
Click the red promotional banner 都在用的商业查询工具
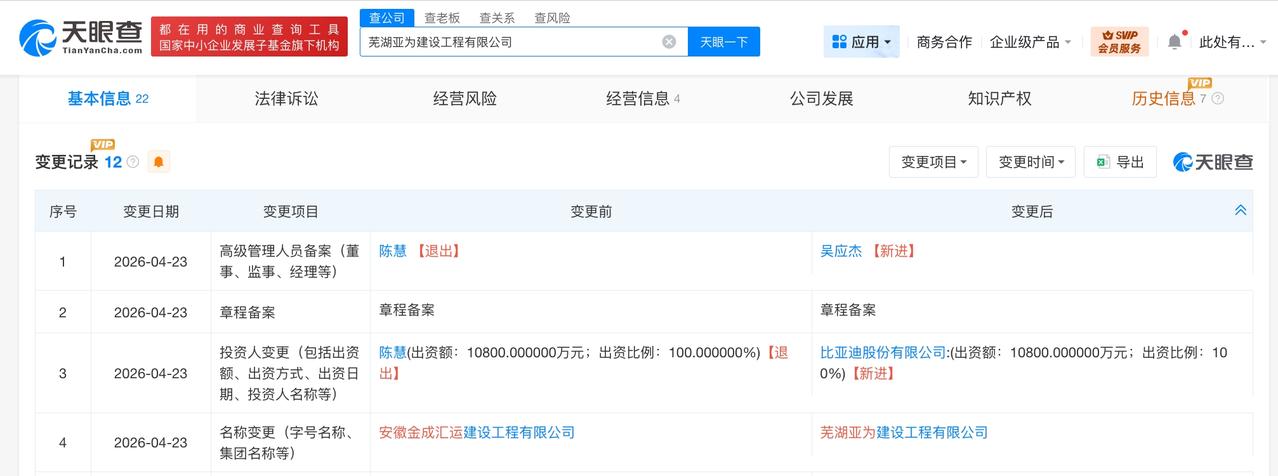click(x=249, y=36)
